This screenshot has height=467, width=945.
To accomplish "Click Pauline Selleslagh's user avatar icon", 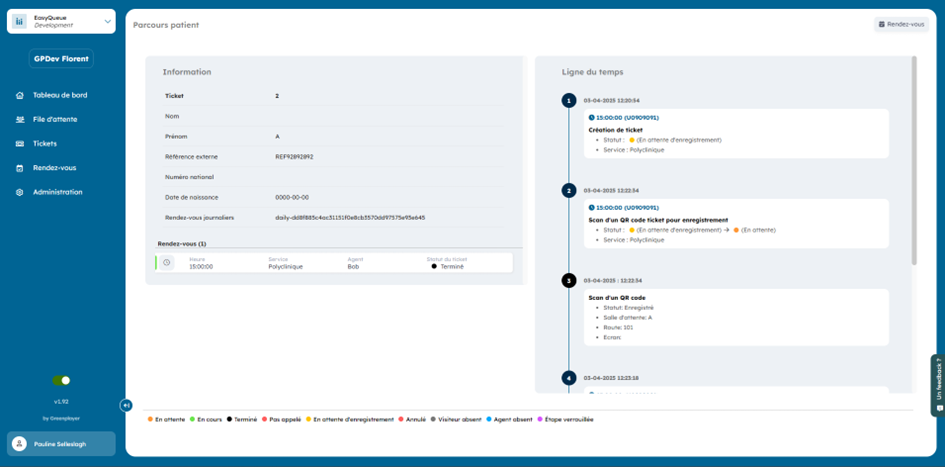I will (20, 444).
